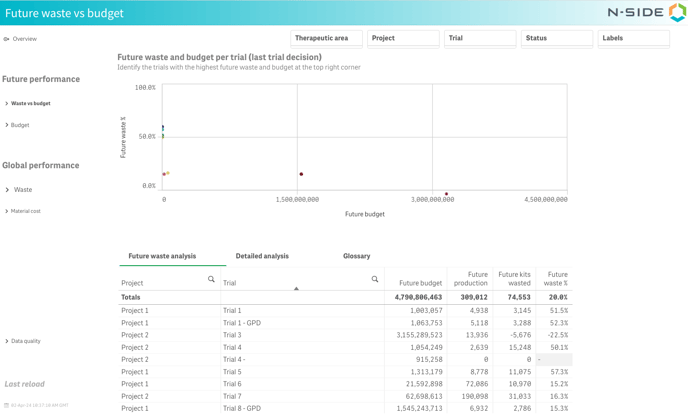Click the sort arrow under Trial column
This screenshot has height=415, width=688.
[x=296, y=289]
